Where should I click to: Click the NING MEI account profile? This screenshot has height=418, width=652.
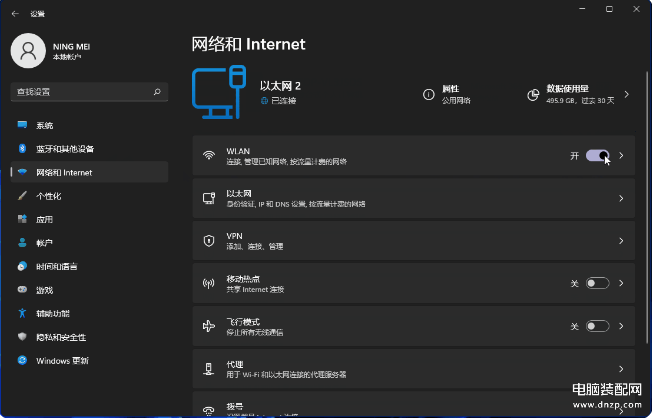[60, 52]
